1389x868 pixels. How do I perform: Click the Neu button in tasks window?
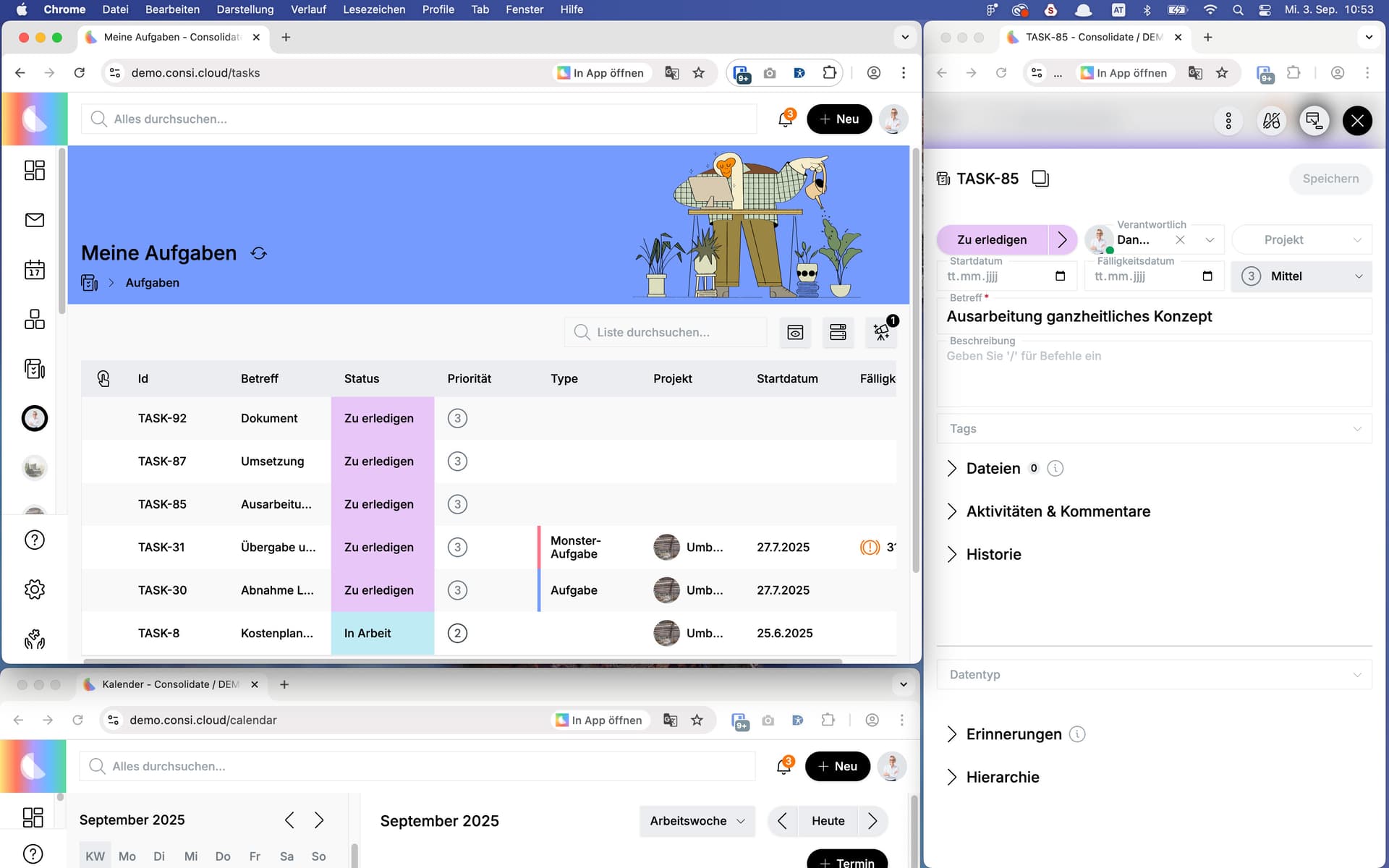tap(838, 119)
